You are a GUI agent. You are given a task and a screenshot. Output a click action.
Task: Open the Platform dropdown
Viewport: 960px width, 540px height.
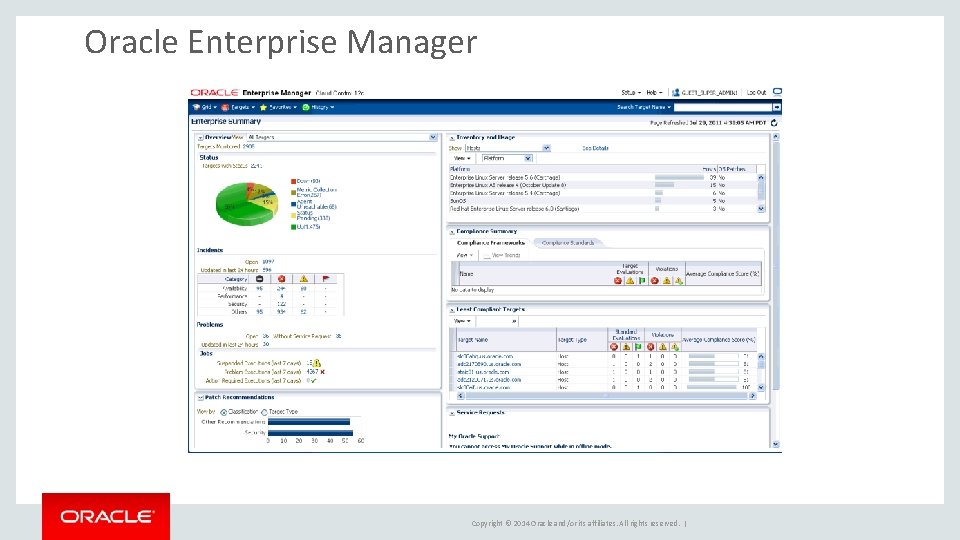point(506,158)
